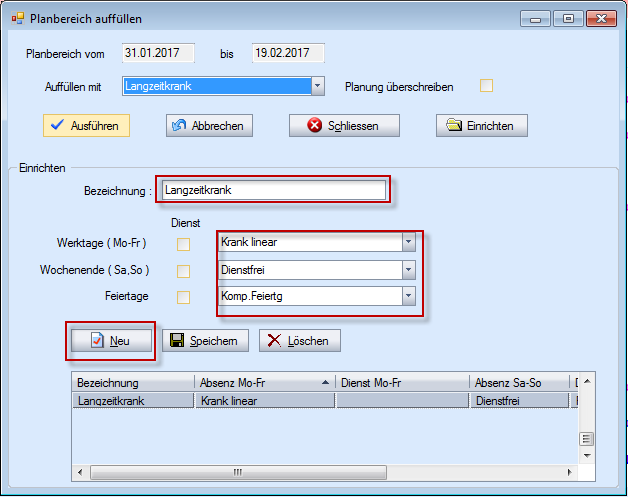Click the window's application icon in title bar
The width and height of the screenshot is (628, 497).
[x=18, y=18]
